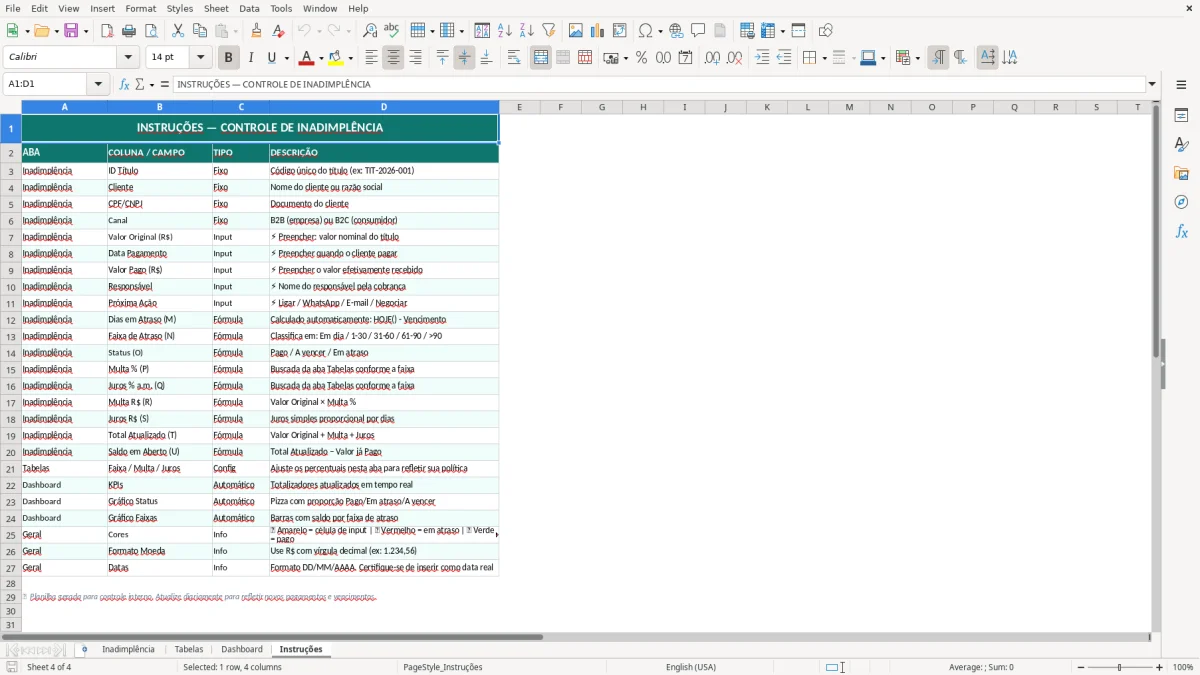The height and width of the screenshot is (675, 1200).
Task: Click the zoom slider handle
Action: coord(1120,667)
